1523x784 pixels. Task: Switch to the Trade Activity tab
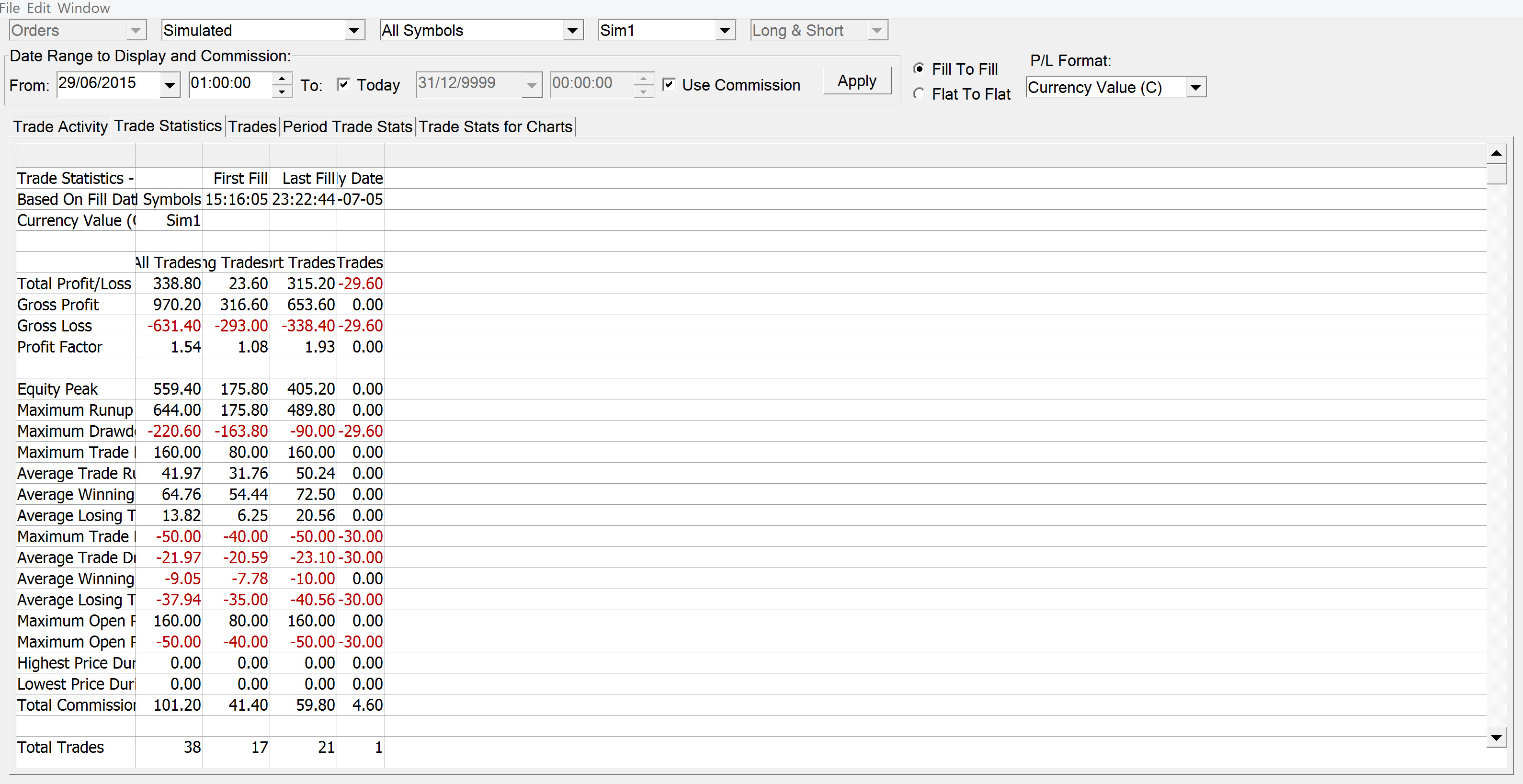click(x=60, y=126)
